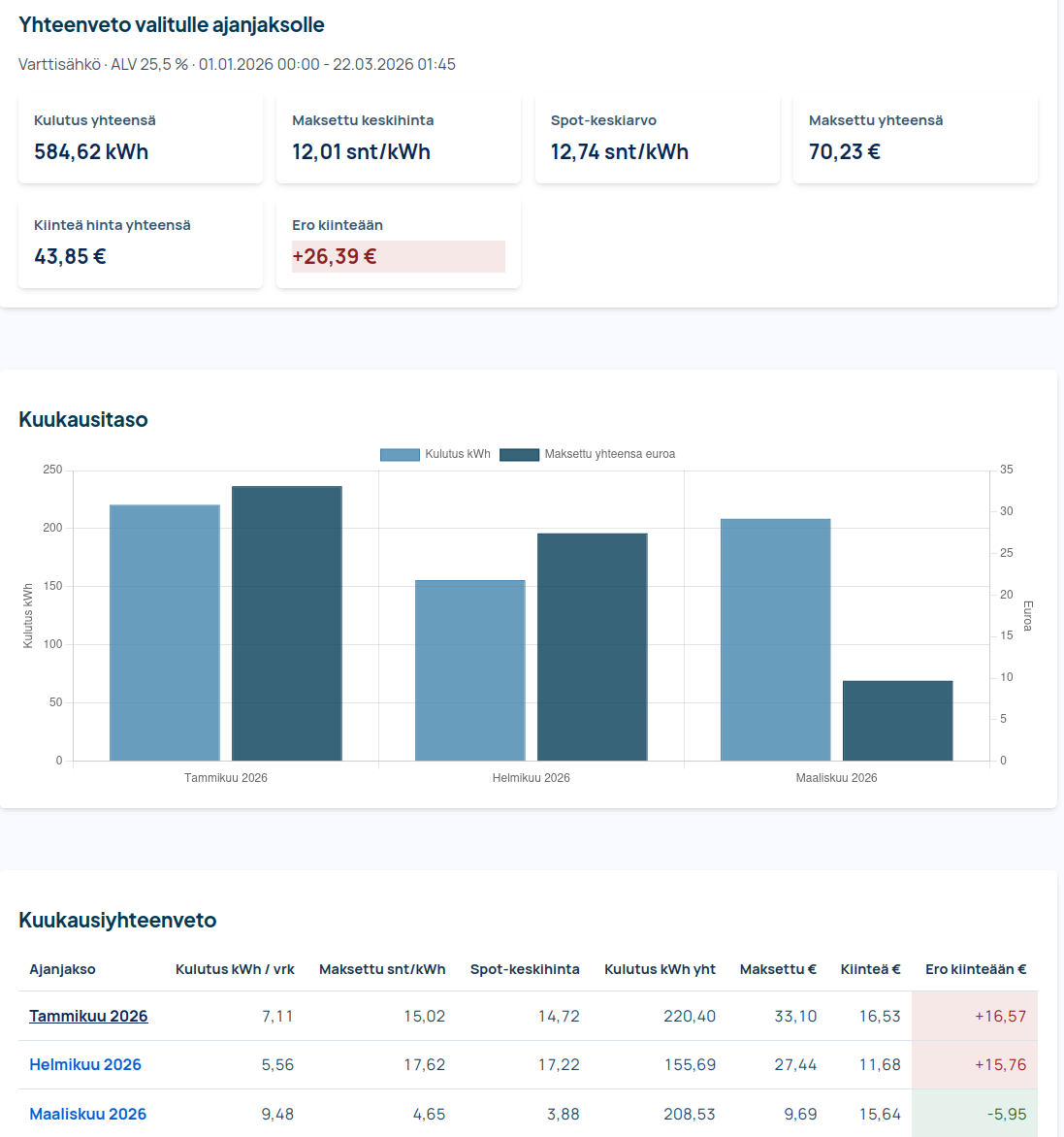Viewport: 1064px width, 1137px height.
Task: Select the Helmikuu dark paid-euros bar
Action: (593, 647)
